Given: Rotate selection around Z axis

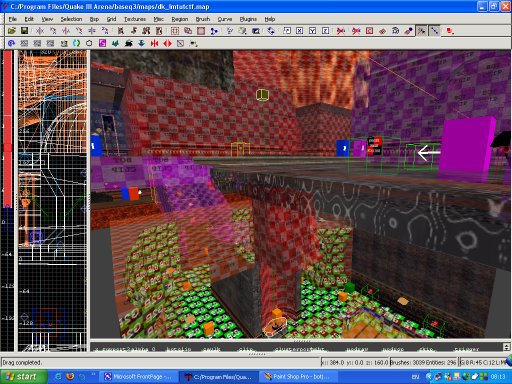Looking at the screenshot, I should (x=105, y=31).
